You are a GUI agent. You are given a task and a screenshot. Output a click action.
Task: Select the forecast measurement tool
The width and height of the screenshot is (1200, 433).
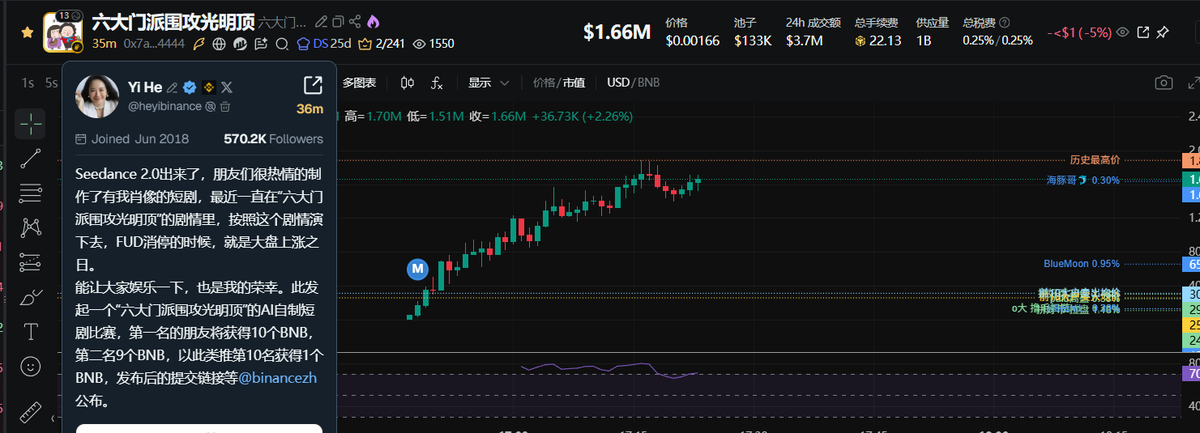31,262
